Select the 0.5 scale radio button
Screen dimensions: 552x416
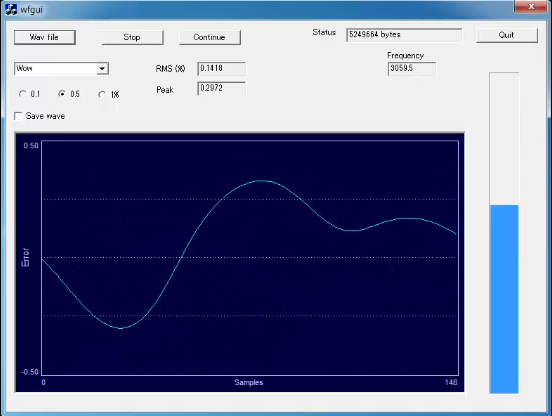(62, 94)
